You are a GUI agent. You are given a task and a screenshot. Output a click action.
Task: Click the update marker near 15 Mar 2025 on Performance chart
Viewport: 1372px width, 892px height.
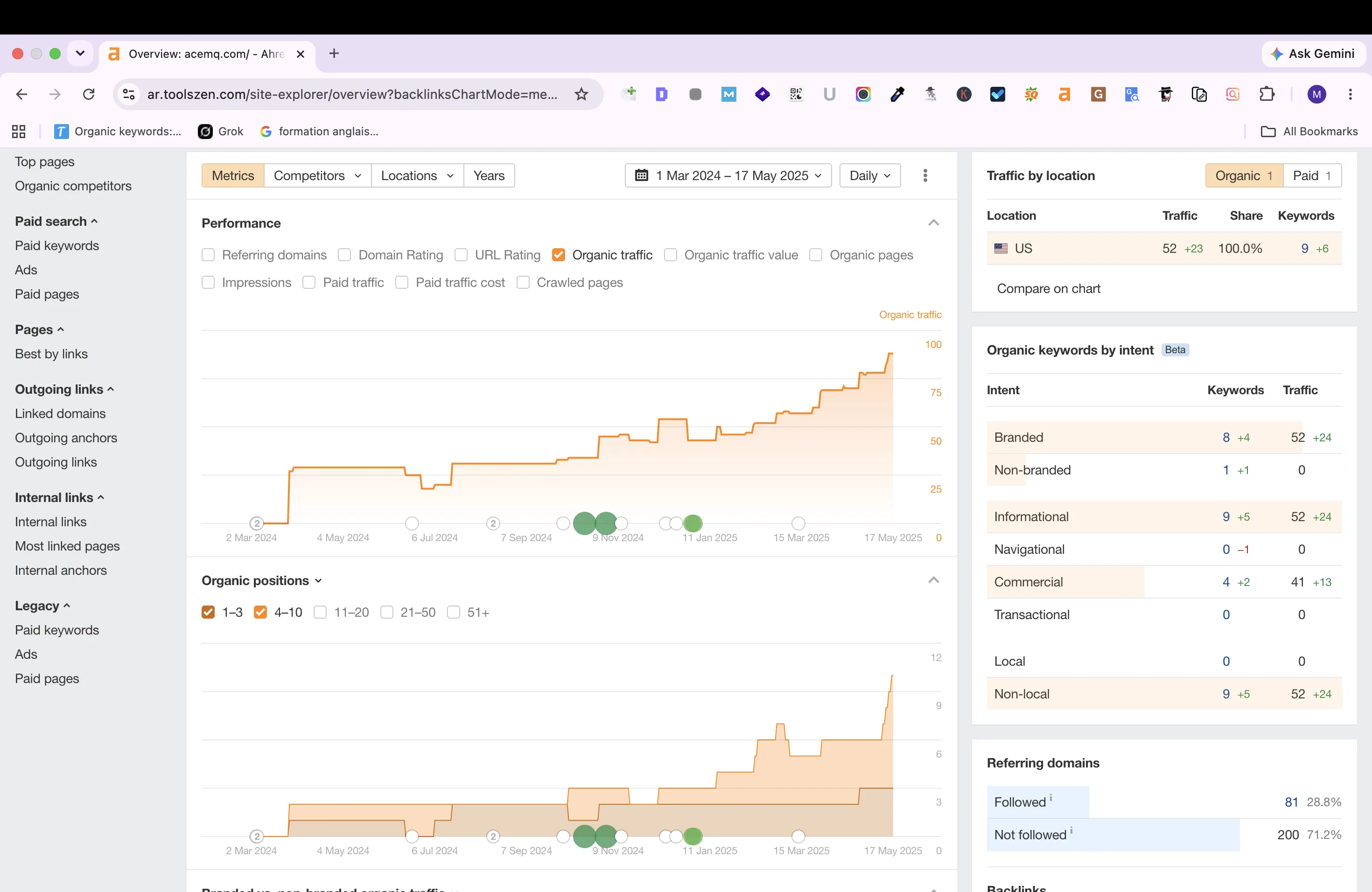[798, 523]
